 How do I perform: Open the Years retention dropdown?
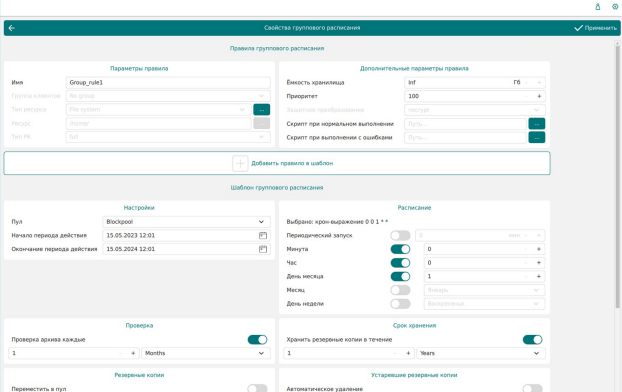pos(480,353)
